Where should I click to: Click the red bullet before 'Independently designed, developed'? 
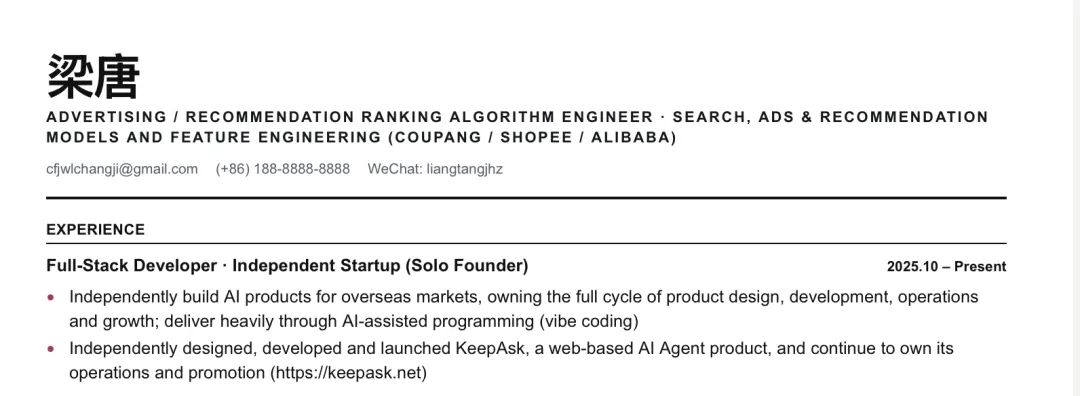pyautogui.click(x=50, y=349)
